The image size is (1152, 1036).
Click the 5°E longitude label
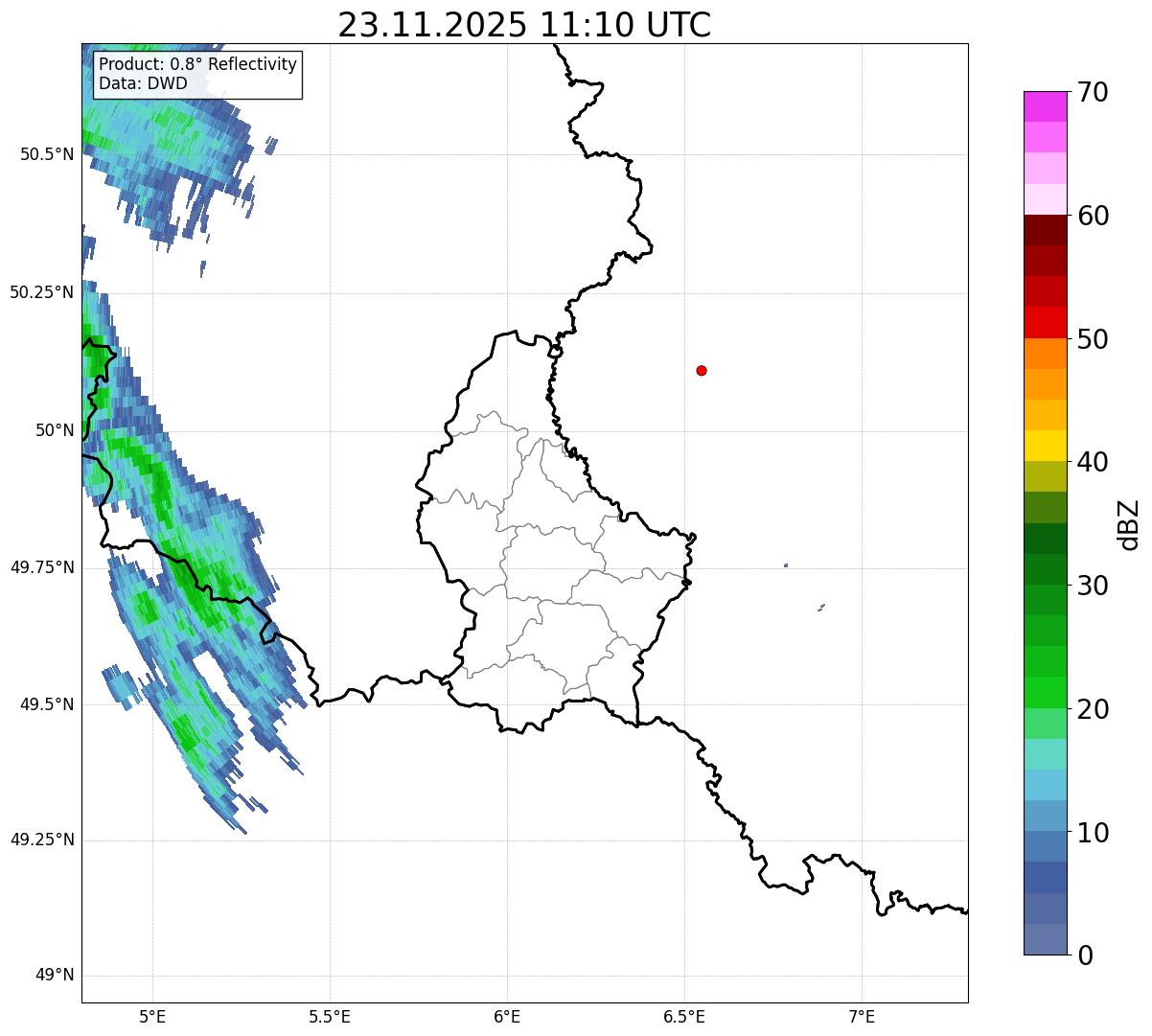[x=152, y=1017]
